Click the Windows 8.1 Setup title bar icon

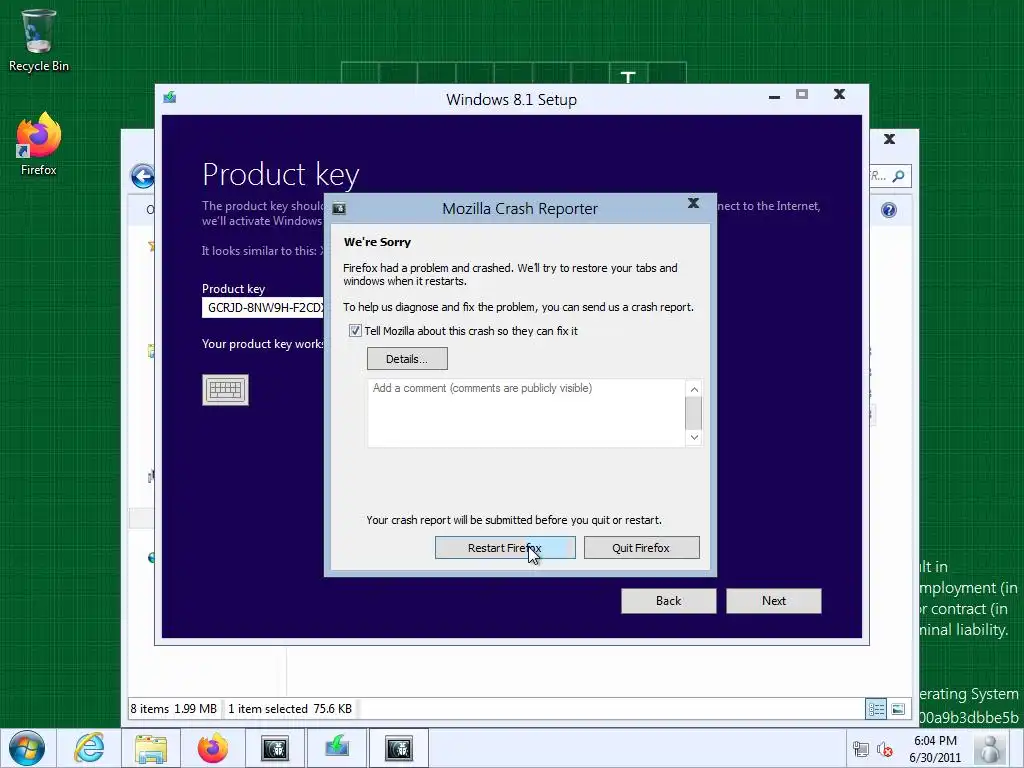coord(170,97)
